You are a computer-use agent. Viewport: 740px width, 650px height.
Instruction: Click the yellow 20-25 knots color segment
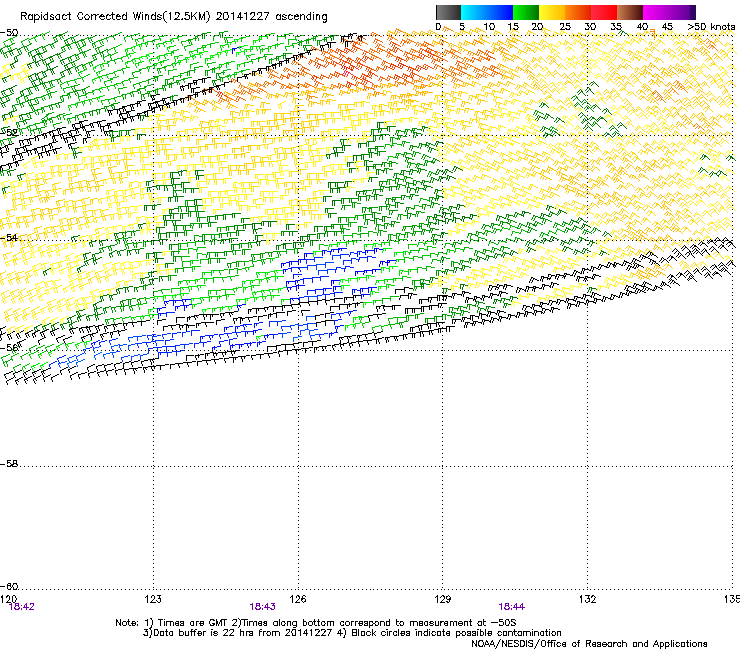(x=552, y=12)
